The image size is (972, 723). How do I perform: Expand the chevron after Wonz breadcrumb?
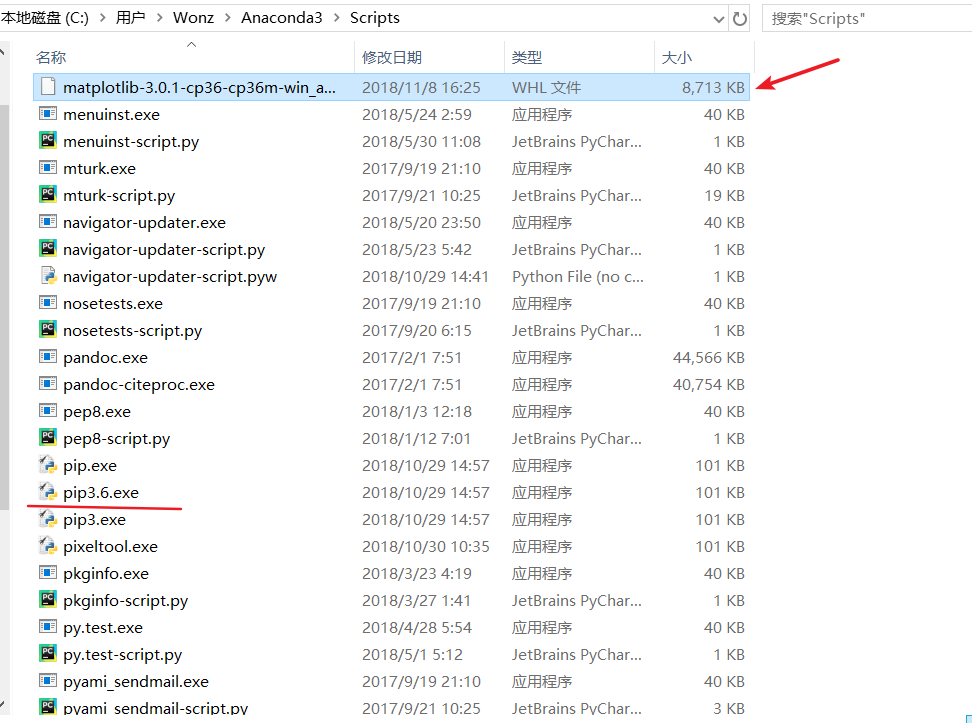[228, 18]
